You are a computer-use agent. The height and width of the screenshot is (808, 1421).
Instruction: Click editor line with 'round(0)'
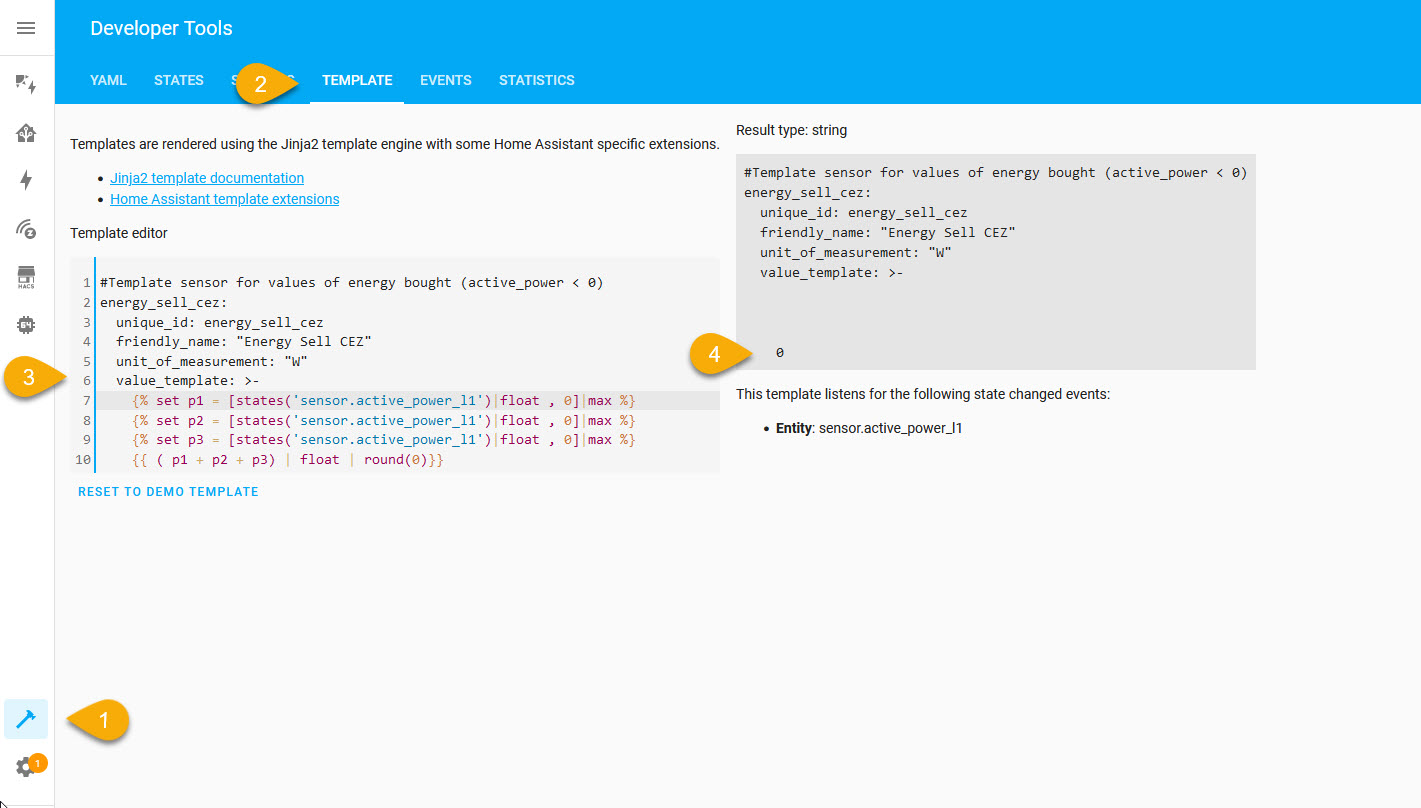(x=288, y=460)
